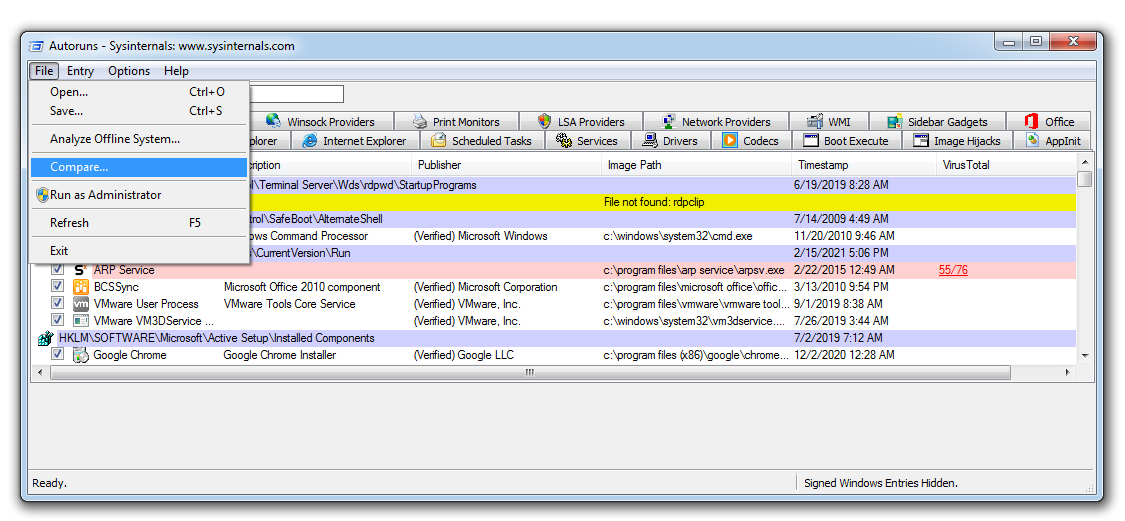
Task: Open the Entry menu
Action: [80, 70]
